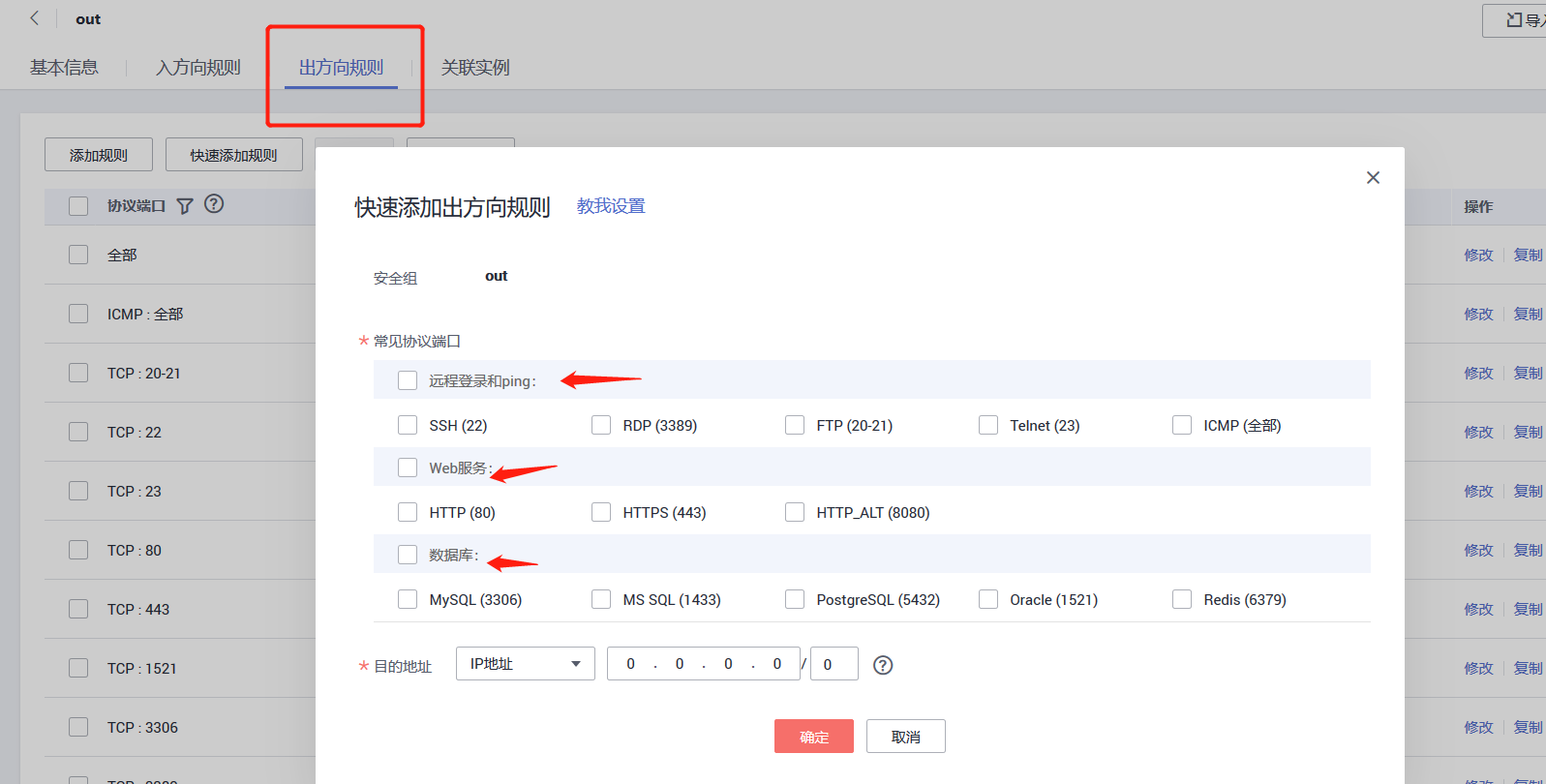Click the fourth octet of destination IP
This screenshot has width=1546, height=784.
pos(777,664)
